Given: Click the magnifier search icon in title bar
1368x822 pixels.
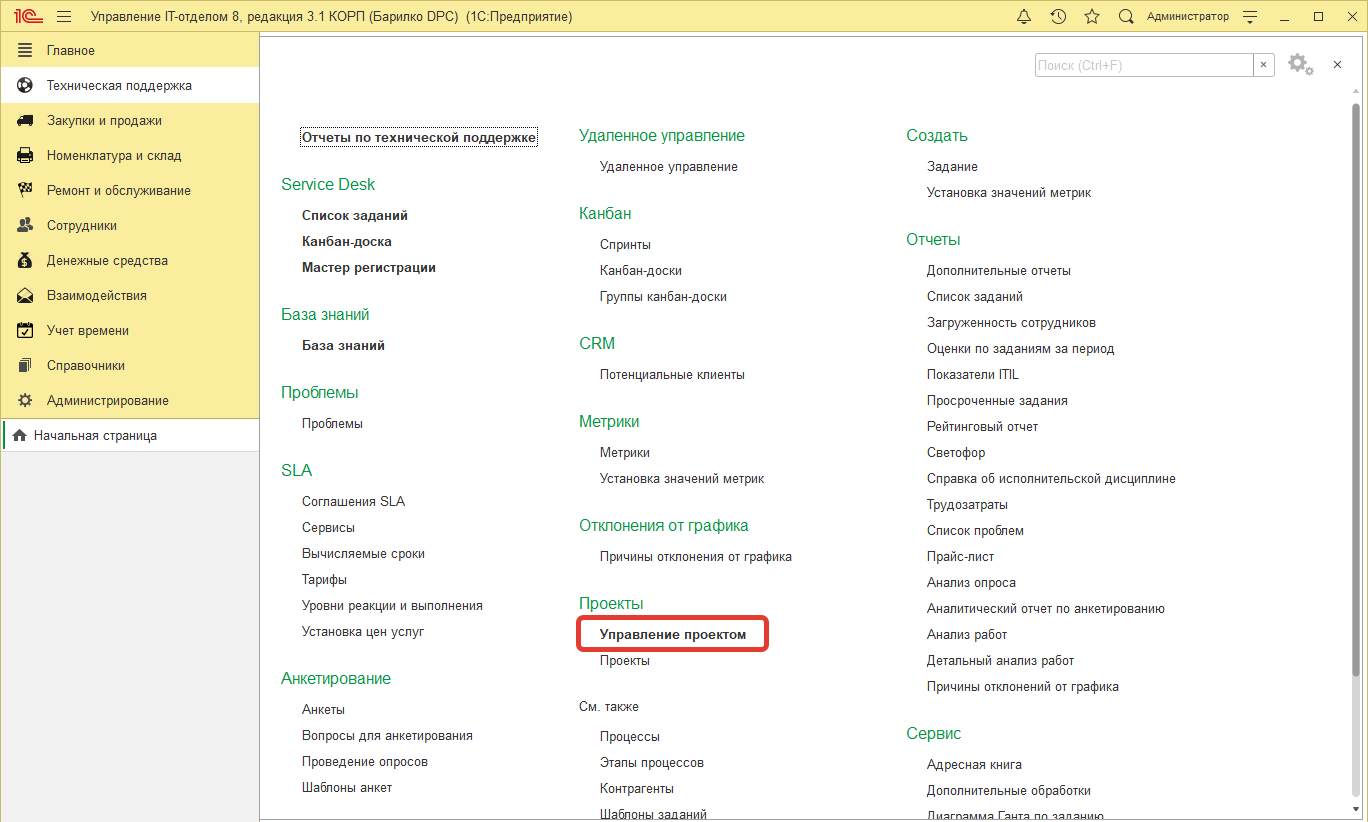Looking at the screenshot, I should [x=1126, y=17].
